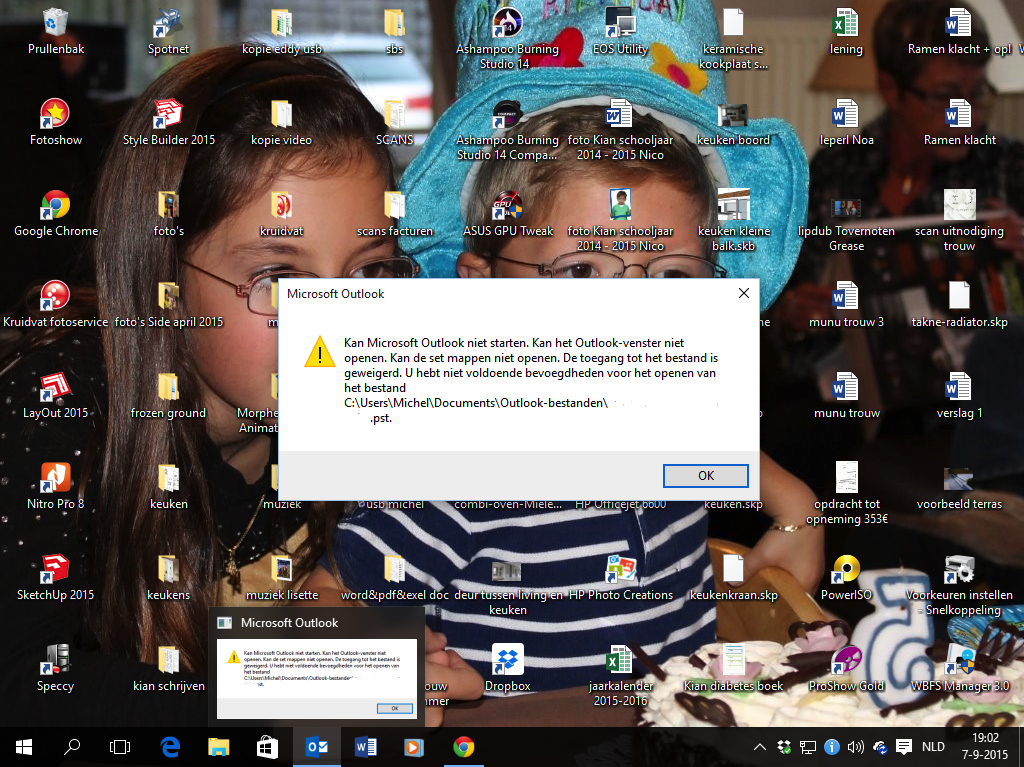1024x767 pixels.
Task: Expand the hidden system tray icons
Action: (x=762, y=747)
